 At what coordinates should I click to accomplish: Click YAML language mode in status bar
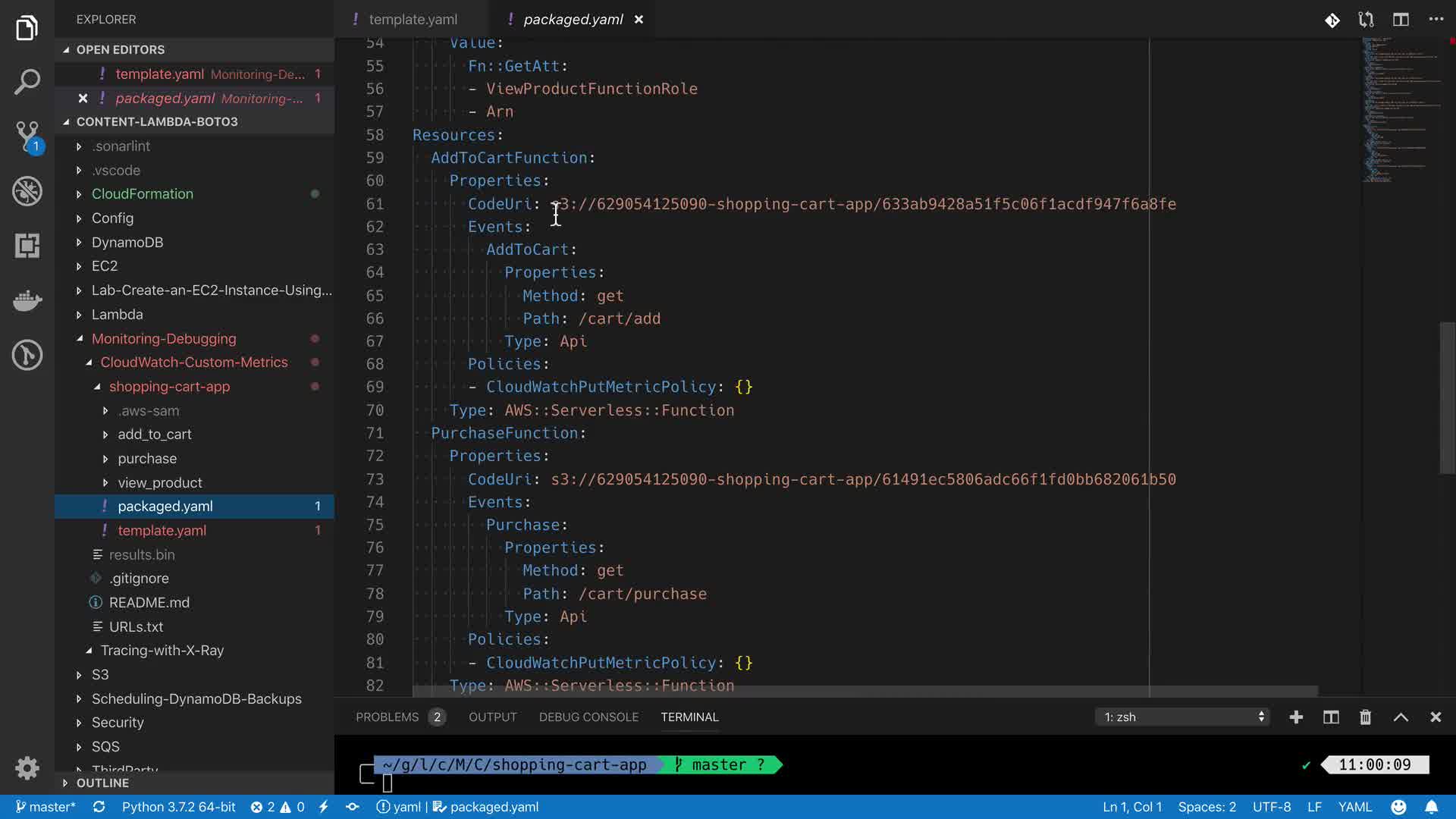click(x=1354, y=807)
